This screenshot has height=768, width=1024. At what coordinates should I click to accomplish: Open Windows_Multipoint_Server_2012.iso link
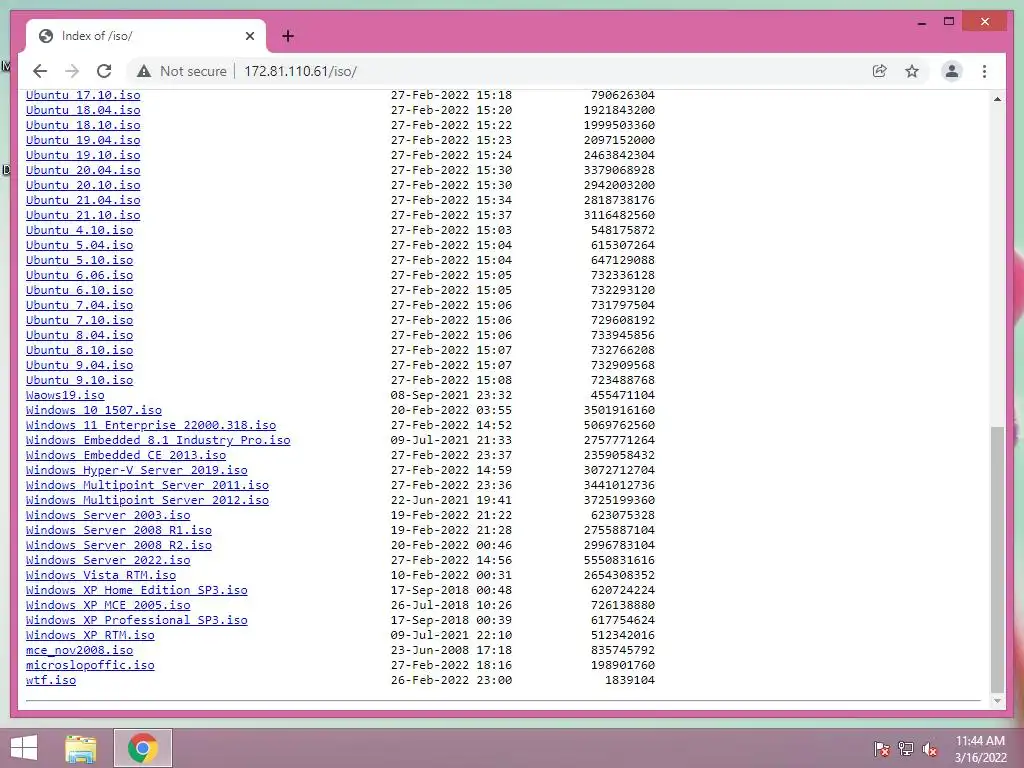tap(148, 500)
